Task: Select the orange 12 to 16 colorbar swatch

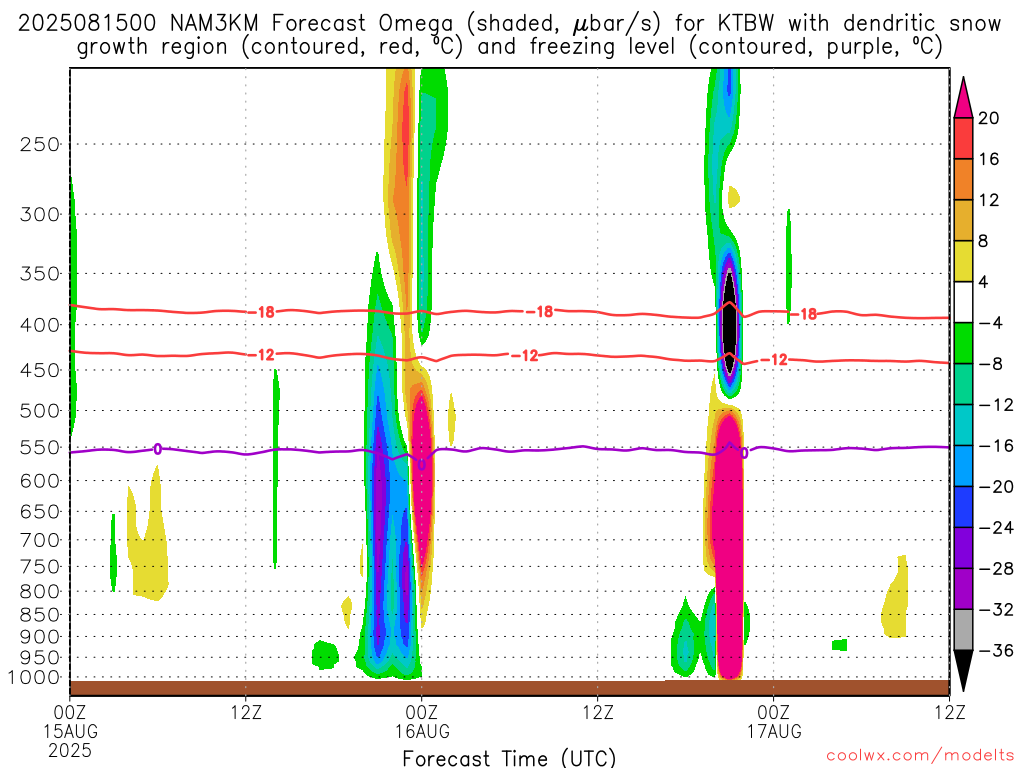Action: click(963, 180)
